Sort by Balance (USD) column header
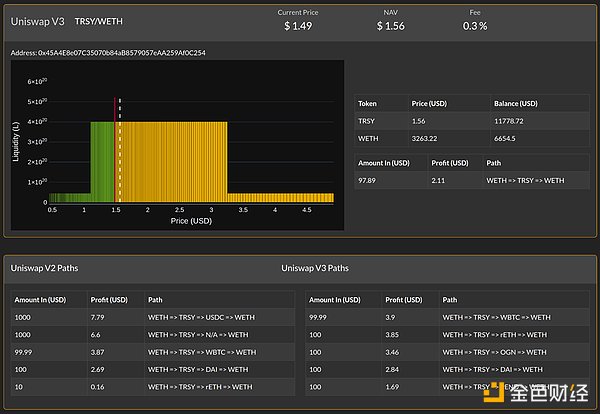This screenshot has height=414, width=600. coord(516,103)
